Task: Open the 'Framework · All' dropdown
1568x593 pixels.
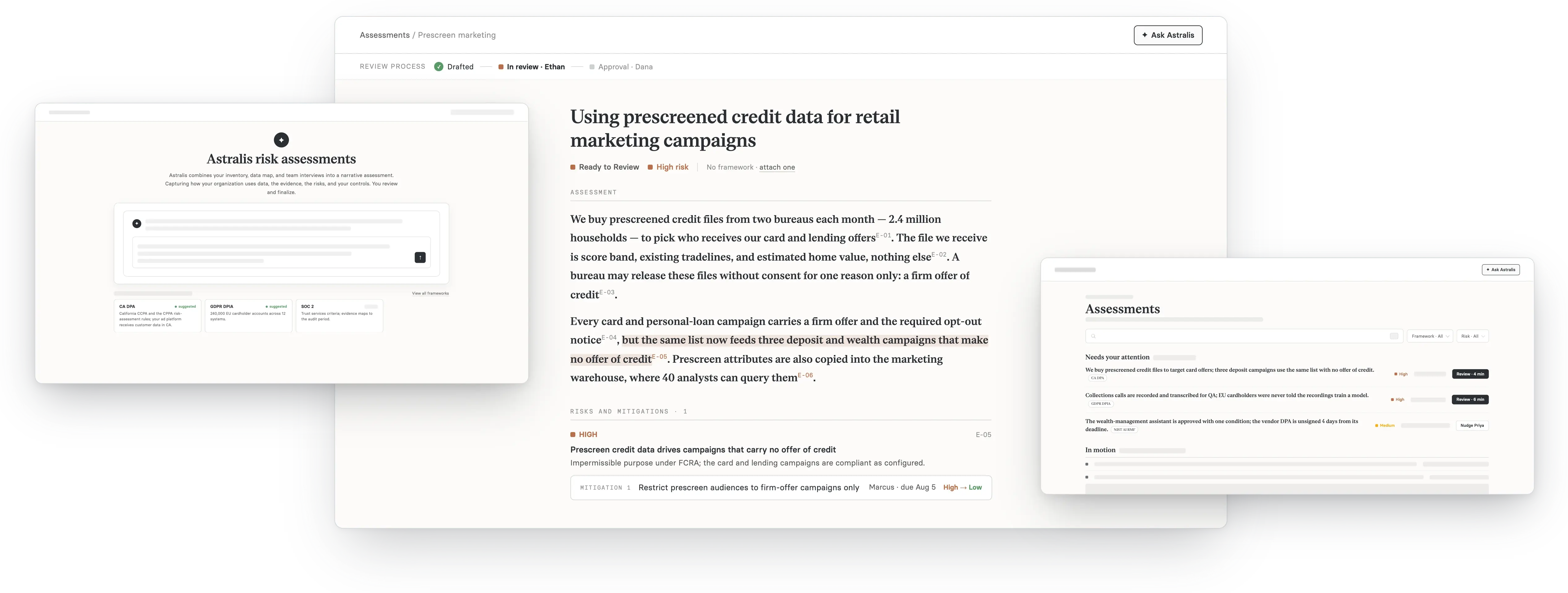Action: tap(1430, 336)
